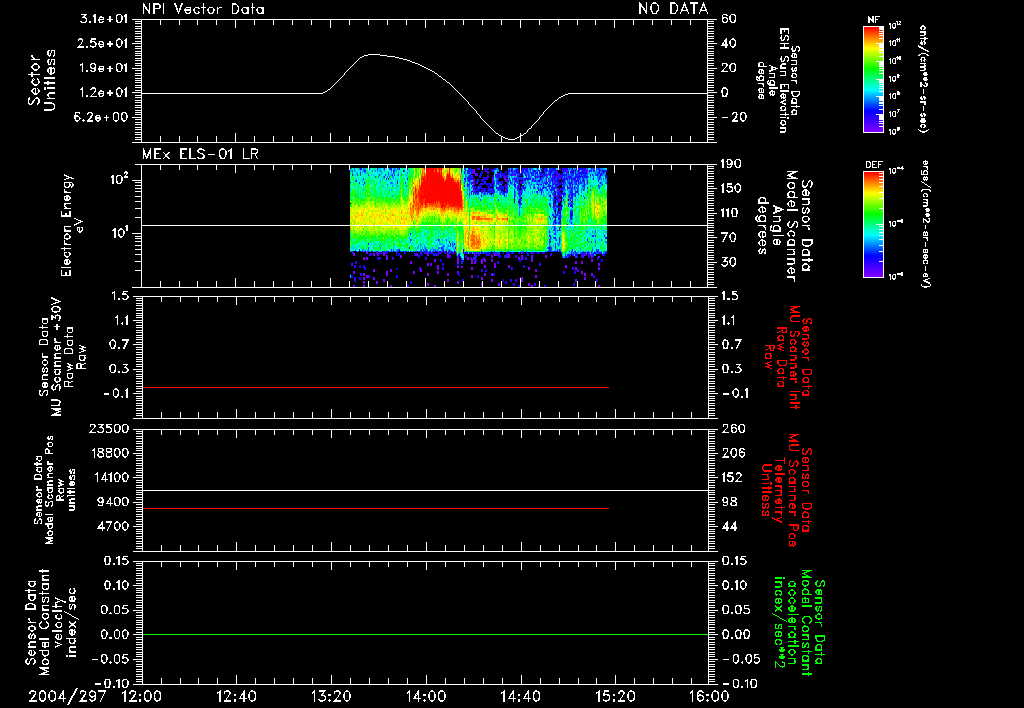
Task: Click the "16:00" time axis label
Action: (x=709, y=696)
